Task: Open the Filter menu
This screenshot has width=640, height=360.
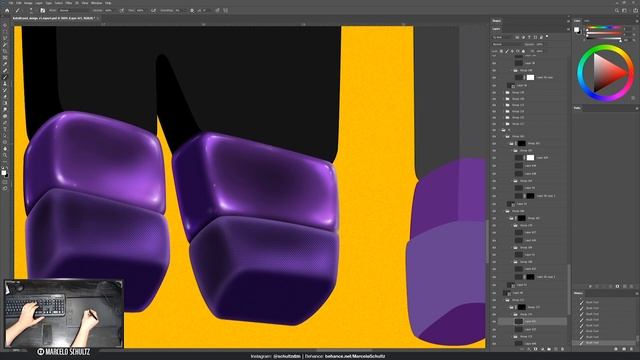Action: tap(69, 3)
